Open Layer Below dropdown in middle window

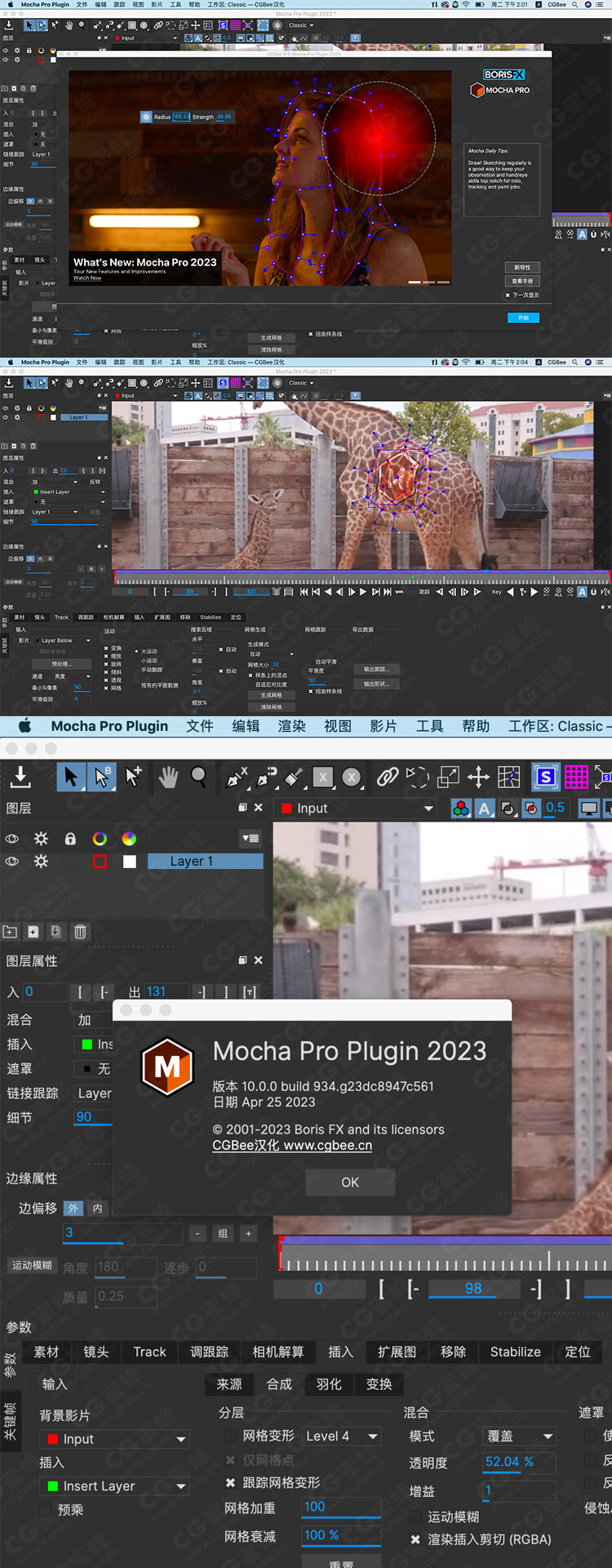[62, 640]
